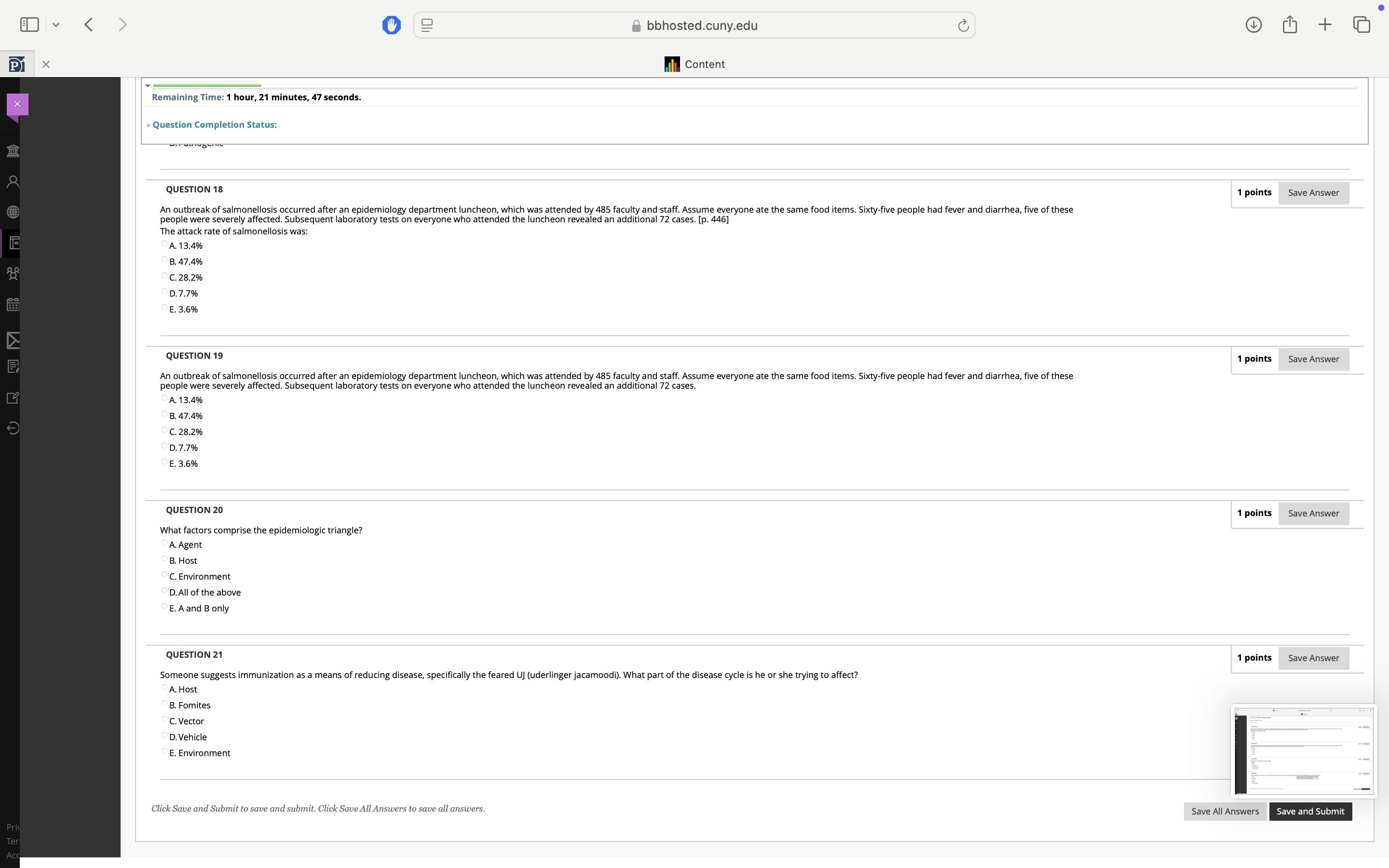Reload the page with refresh icon

963,26
